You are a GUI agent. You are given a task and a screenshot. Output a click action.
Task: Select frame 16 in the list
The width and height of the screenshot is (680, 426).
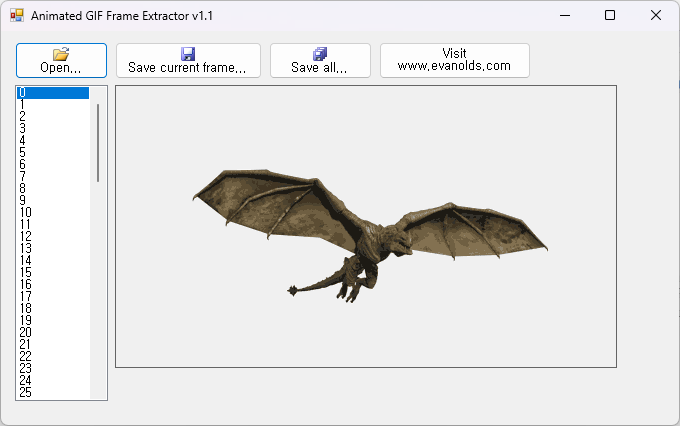pos(53,285)
